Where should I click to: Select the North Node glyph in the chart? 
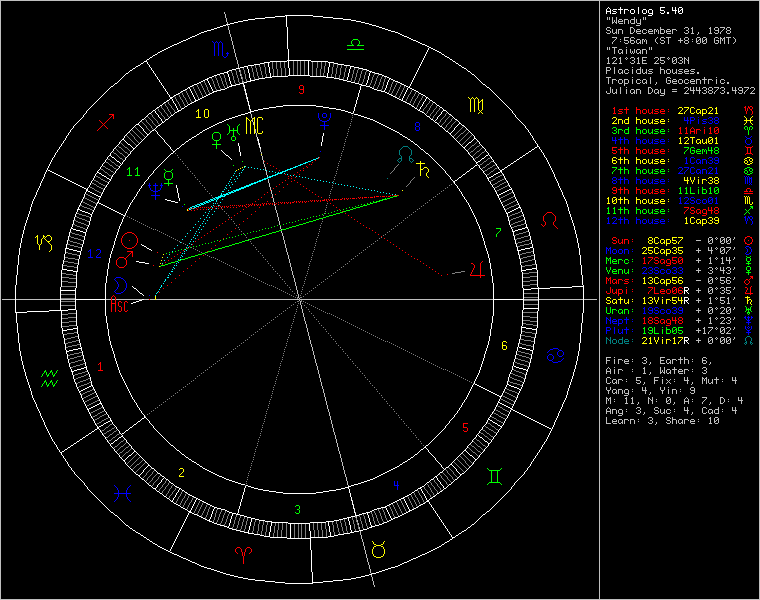405,153
